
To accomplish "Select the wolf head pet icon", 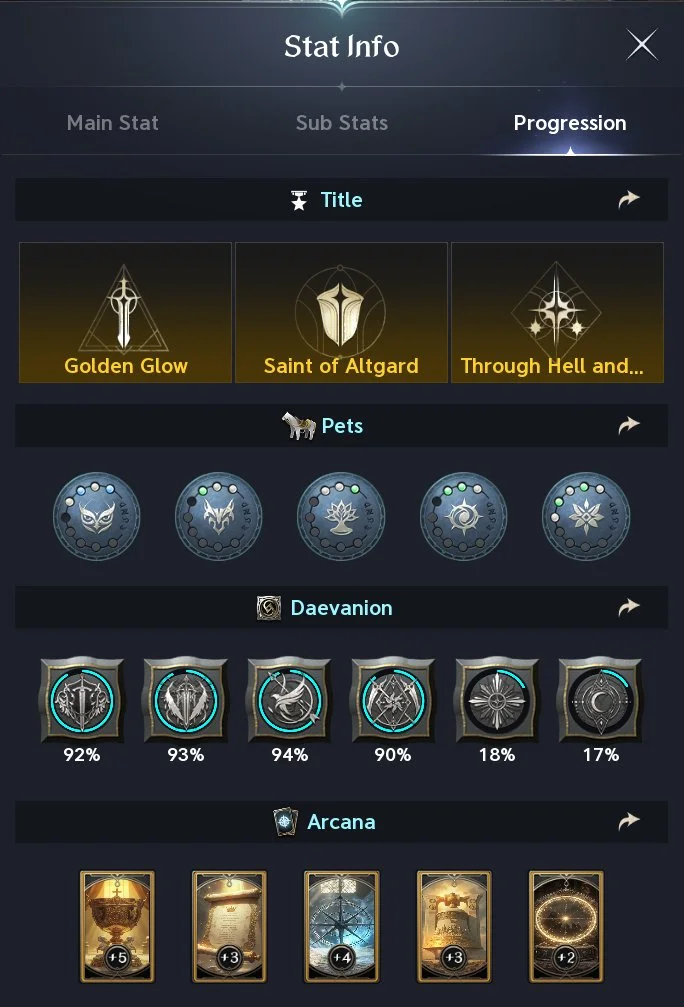I will point(219,516).
